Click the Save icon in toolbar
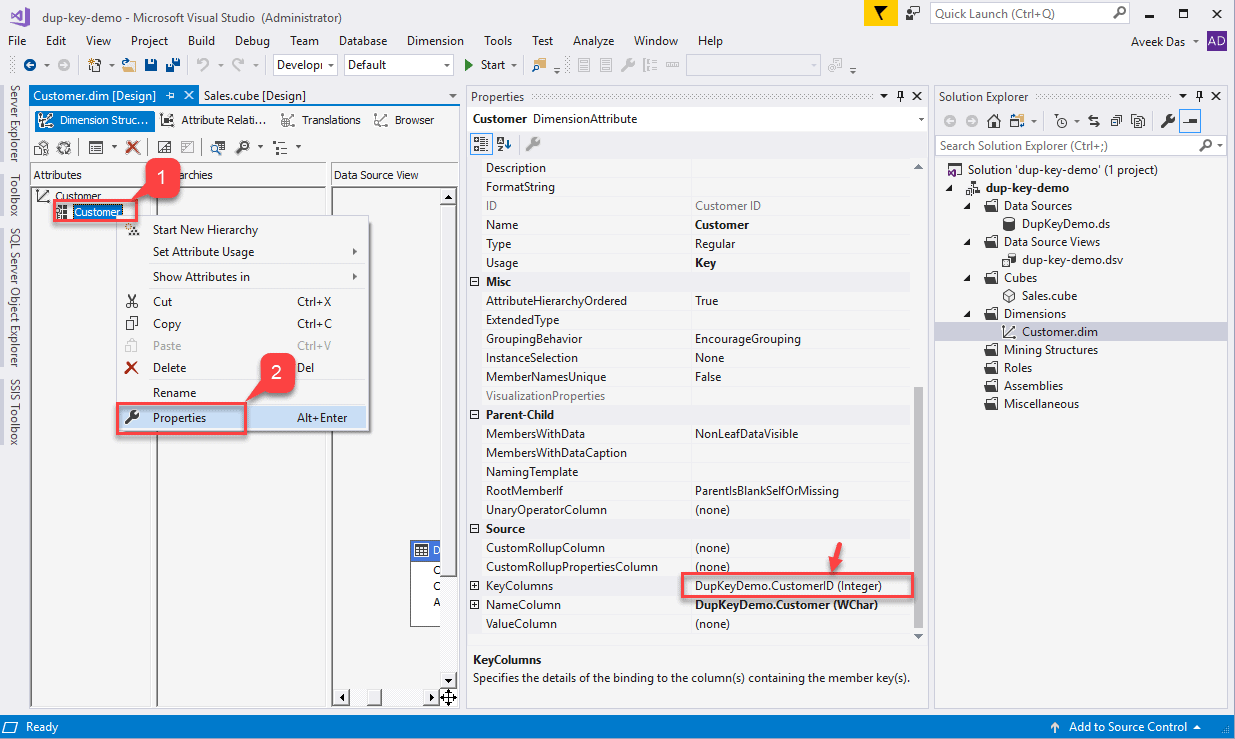1235x739 pixels. tap(151, 65)
